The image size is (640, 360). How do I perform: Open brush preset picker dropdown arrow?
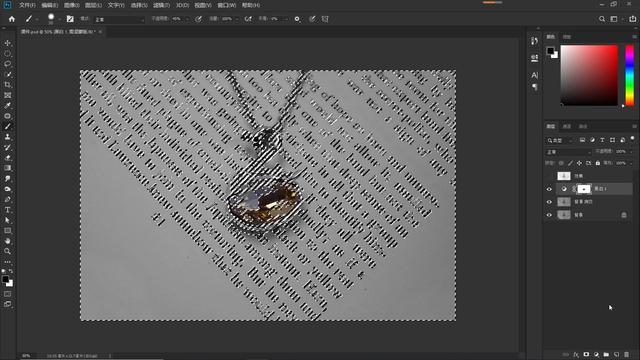pyautogui.click(x=60, y=19)
